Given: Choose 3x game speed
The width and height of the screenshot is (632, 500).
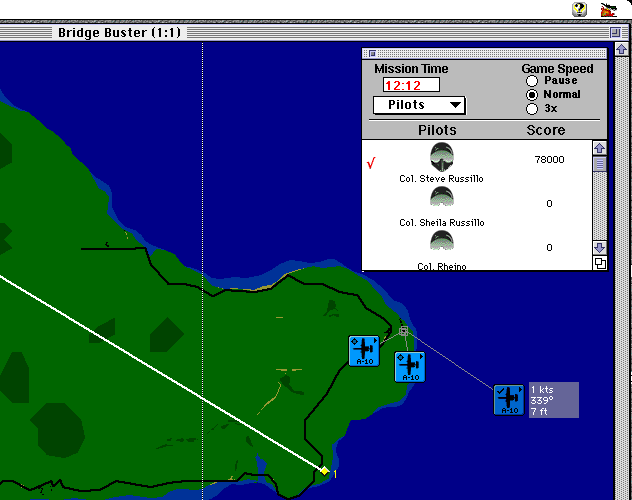Looking at the screenshot, I should 532,109.
